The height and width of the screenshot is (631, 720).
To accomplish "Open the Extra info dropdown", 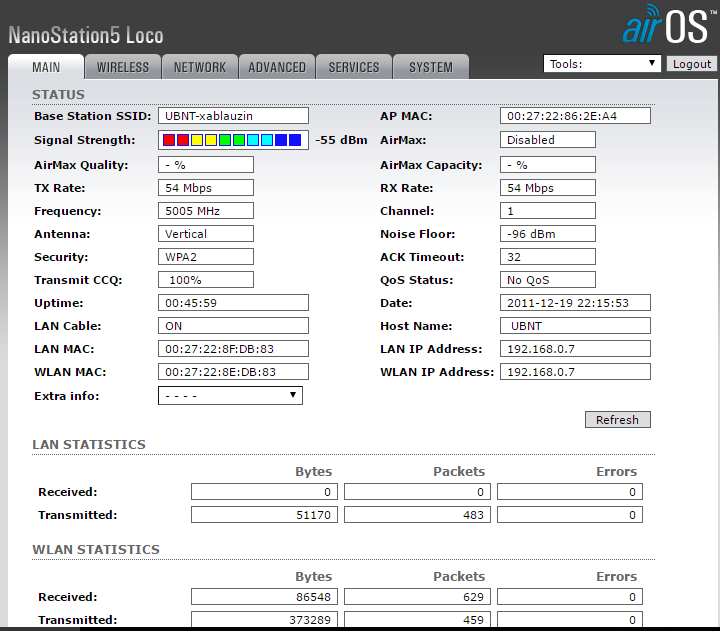I will click(230, 395).
